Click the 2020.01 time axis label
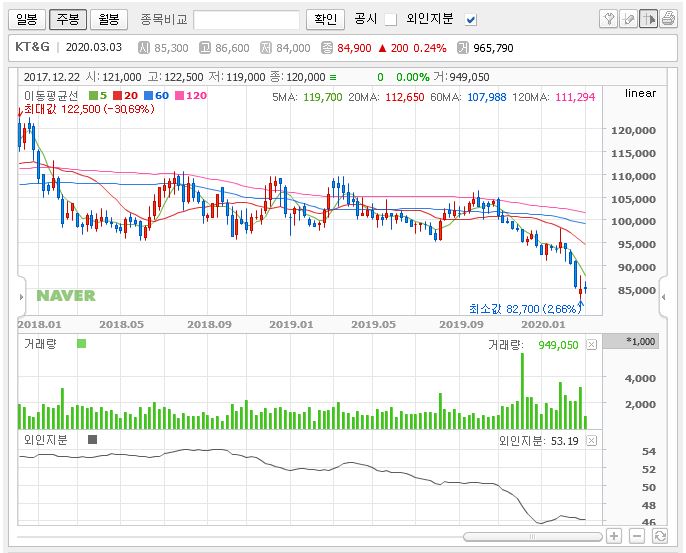 click(543, 325)
